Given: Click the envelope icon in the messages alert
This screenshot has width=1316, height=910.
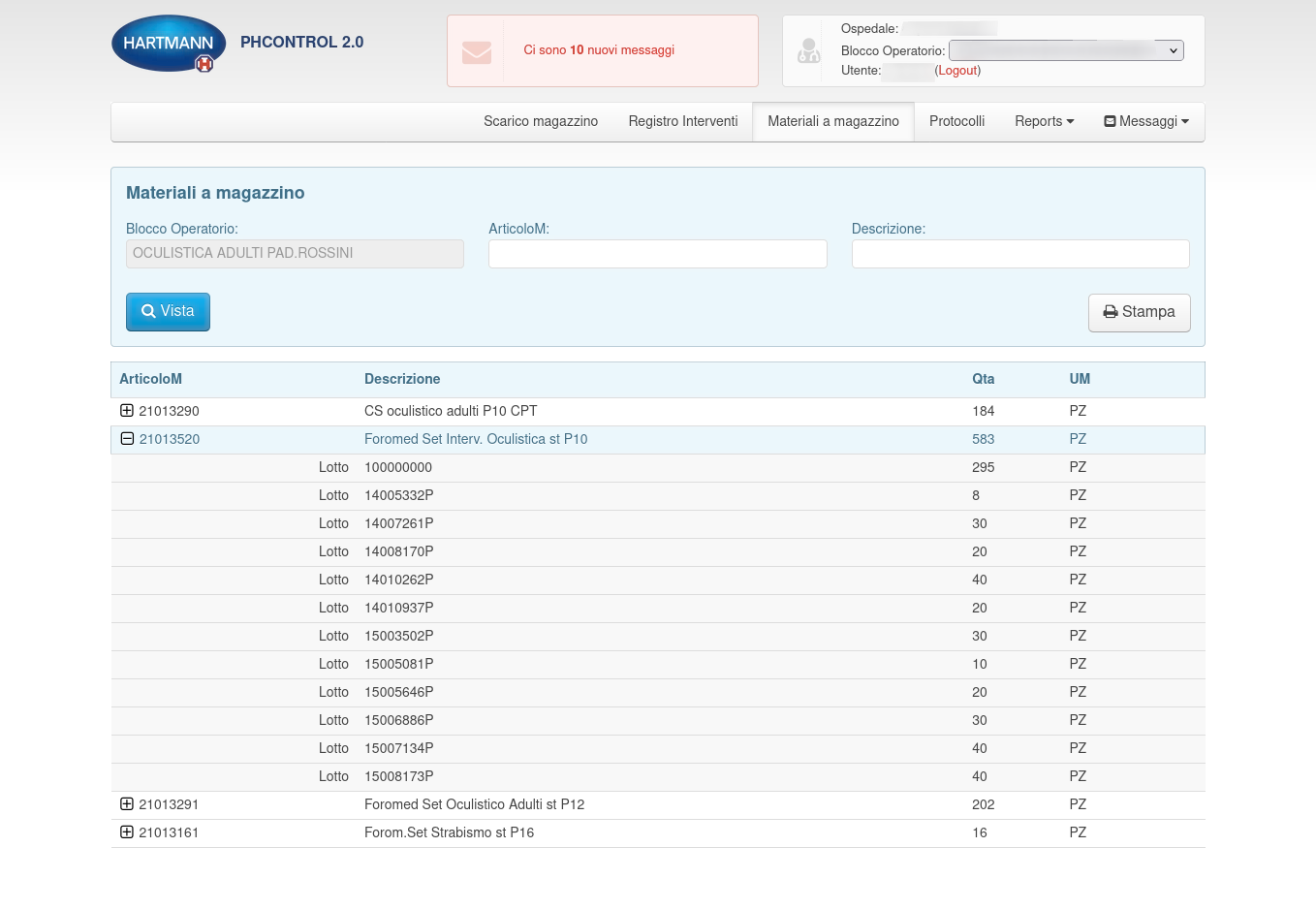Looking at the screenshot, I should pyautogui.click(x=476, y=51).
